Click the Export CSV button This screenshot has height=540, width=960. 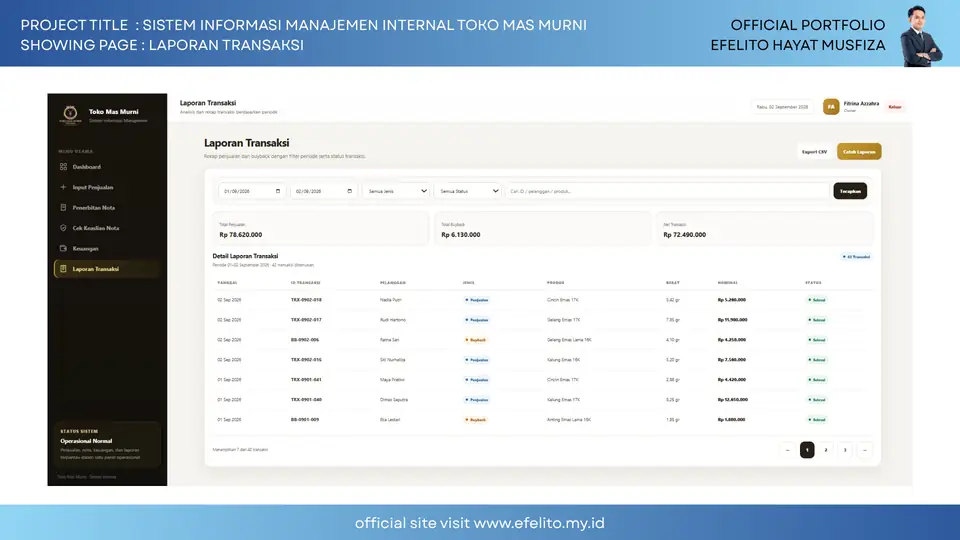(814, 152)
